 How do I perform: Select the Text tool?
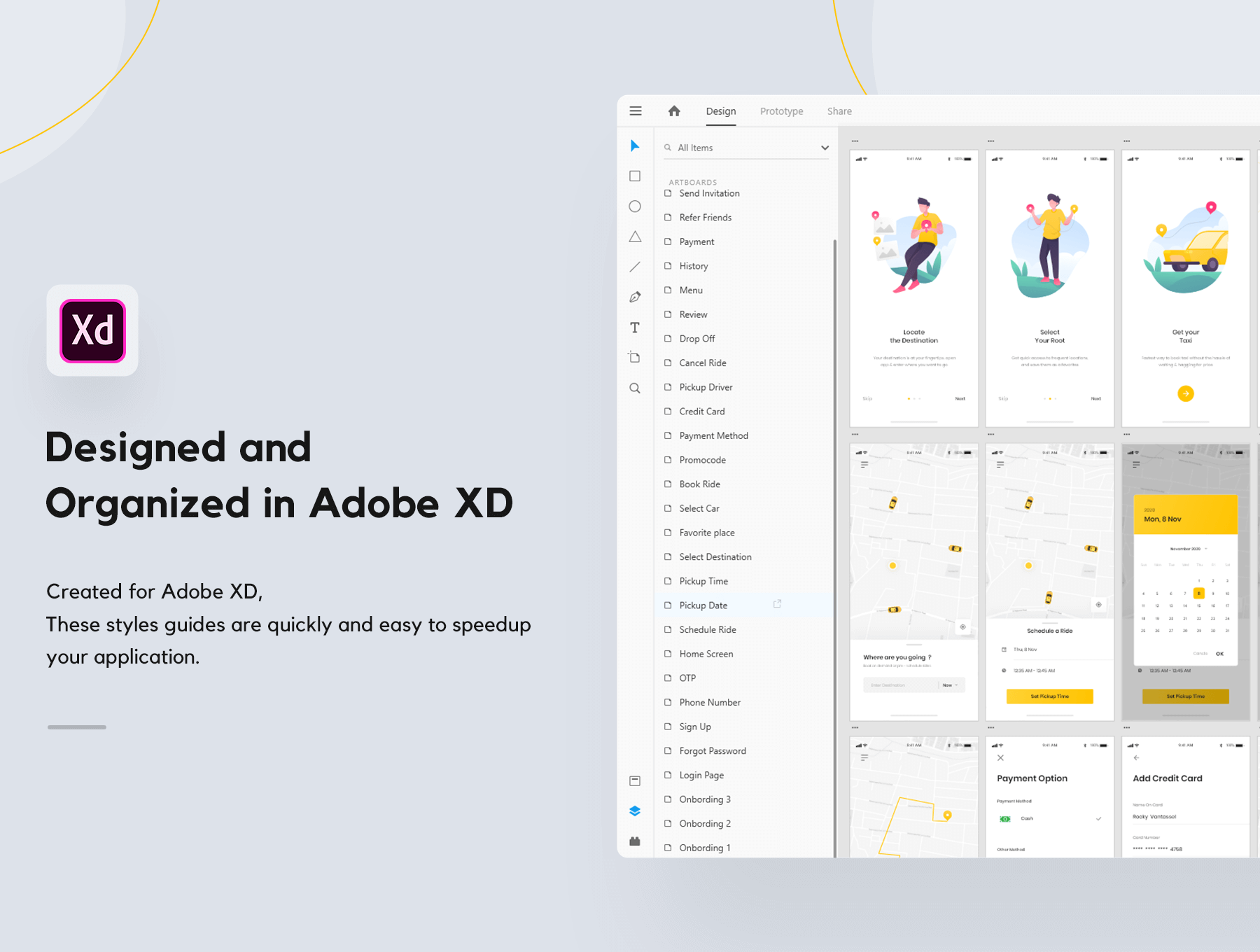pyautogui.click(x=635, y=328)
